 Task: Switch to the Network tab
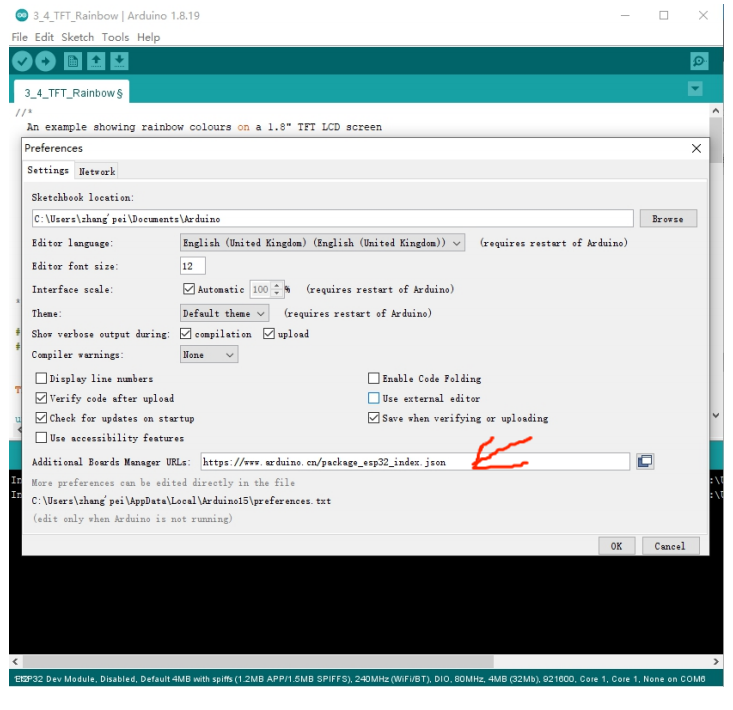97,171
